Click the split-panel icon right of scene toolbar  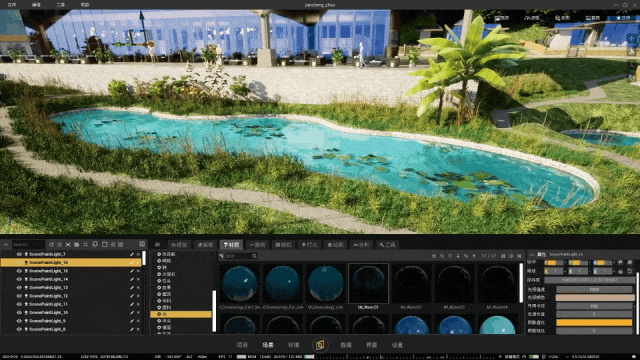(142, 244)
